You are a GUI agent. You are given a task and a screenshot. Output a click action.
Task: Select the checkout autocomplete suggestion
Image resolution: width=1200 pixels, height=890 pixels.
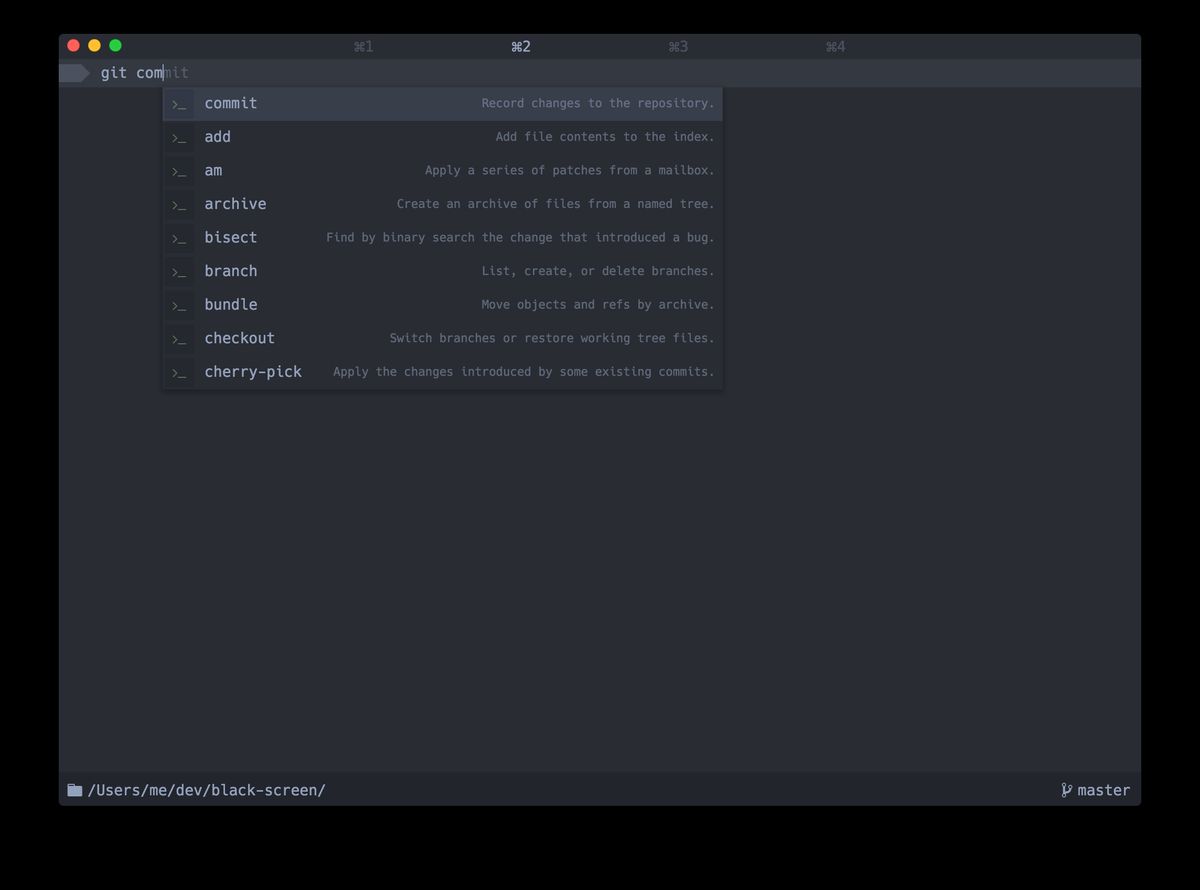(x=239, y=338)
